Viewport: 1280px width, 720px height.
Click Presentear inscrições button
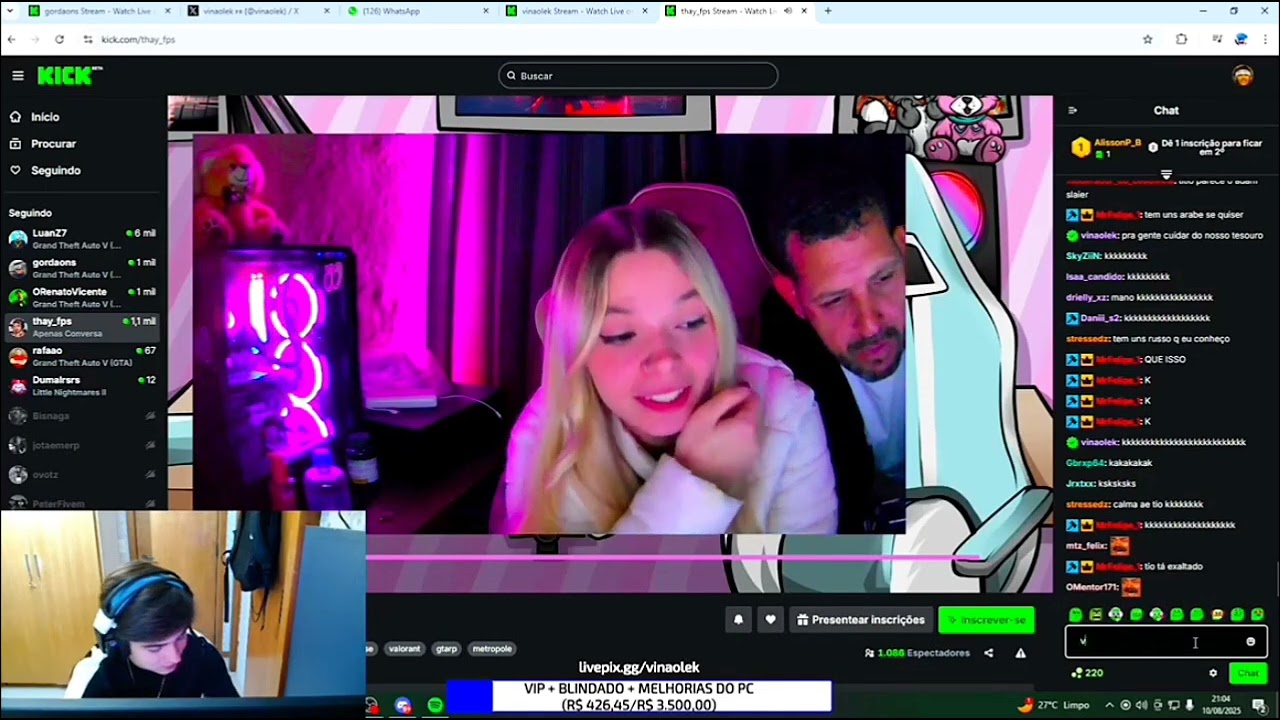pyautogui.click(x=860, y=620)
